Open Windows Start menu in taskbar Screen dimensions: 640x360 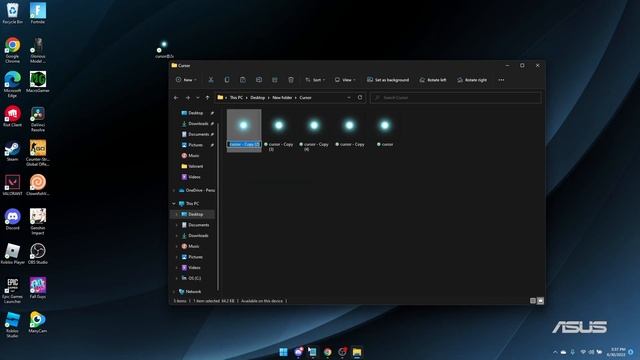[283, 352]
